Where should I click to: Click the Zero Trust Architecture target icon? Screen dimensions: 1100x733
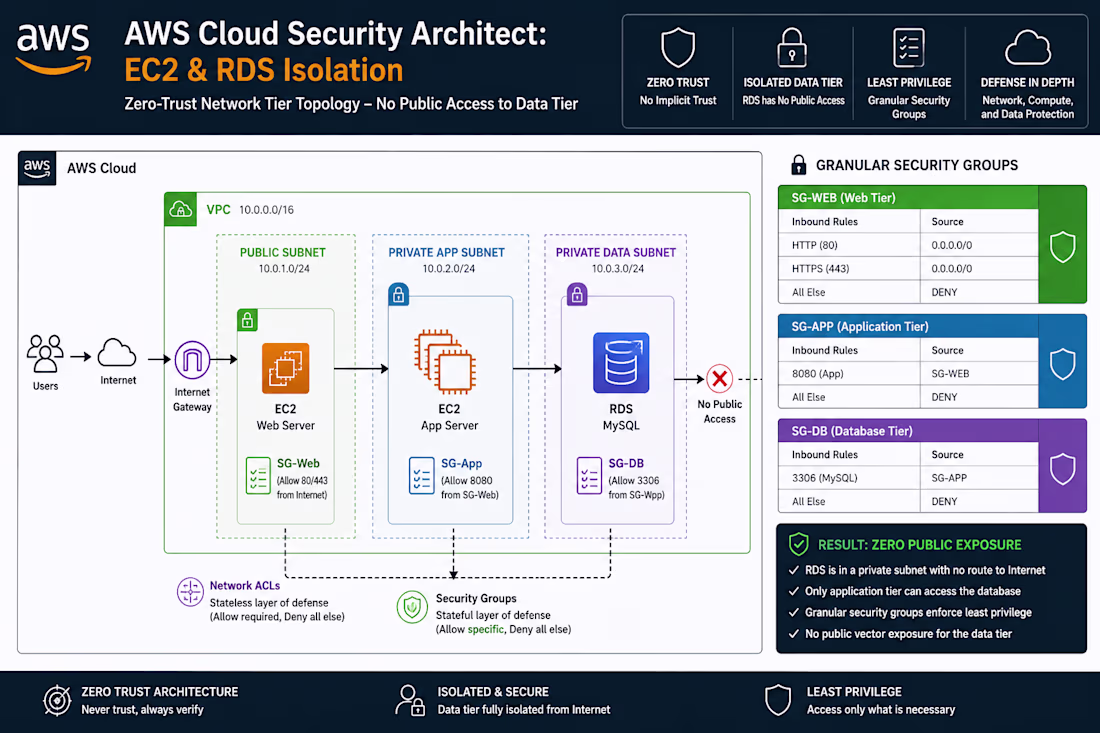(x=58, y=700)
